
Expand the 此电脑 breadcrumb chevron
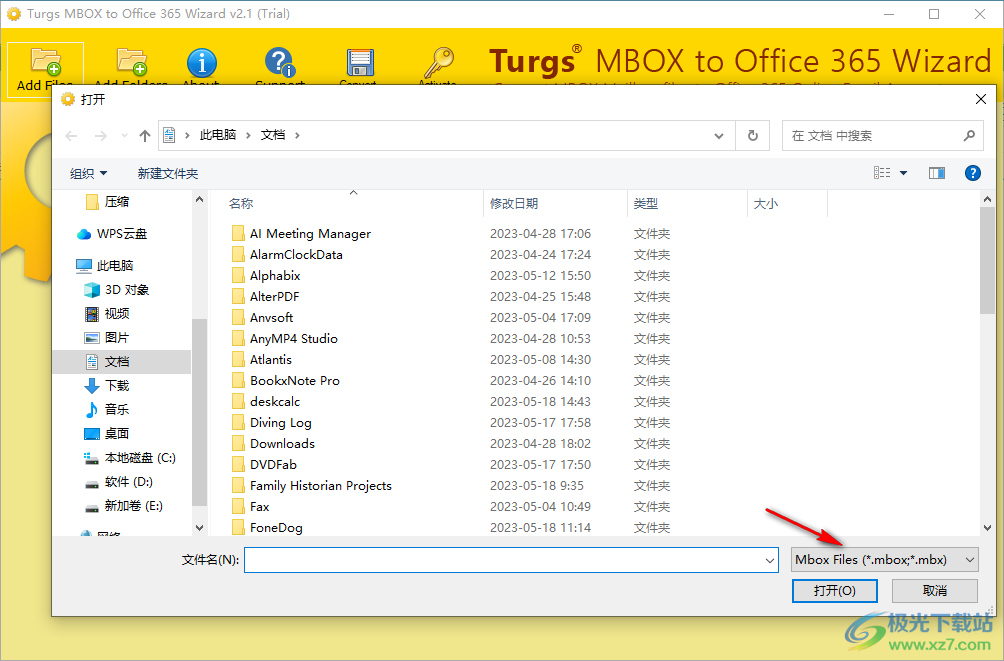point(248,135)
